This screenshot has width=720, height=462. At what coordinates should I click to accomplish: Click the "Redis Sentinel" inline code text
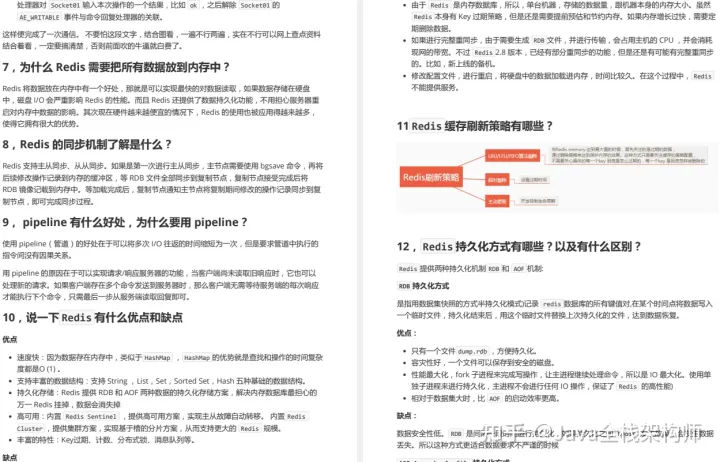coord(90,417)
